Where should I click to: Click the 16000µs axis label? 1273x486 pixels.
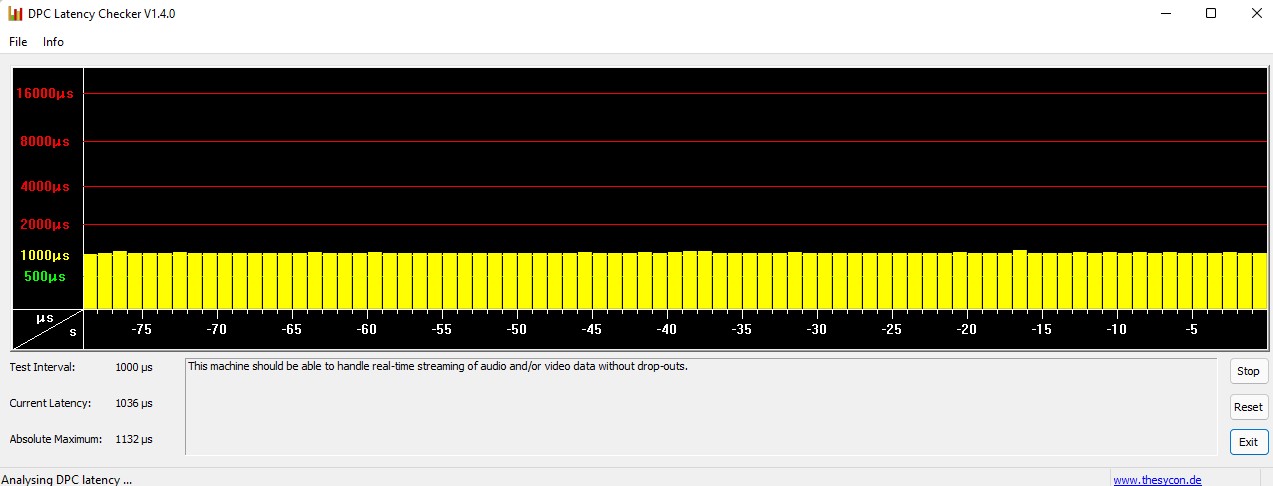44,93
